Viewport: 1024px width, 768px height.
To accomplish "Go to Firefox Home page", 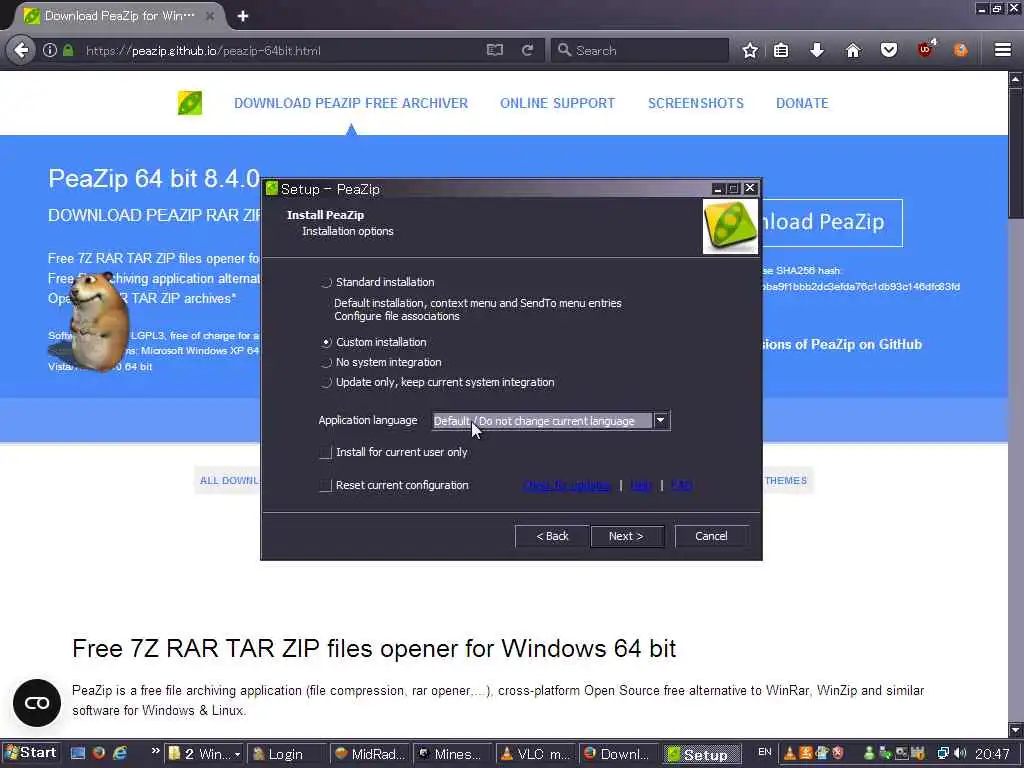I will coord(853,50).
